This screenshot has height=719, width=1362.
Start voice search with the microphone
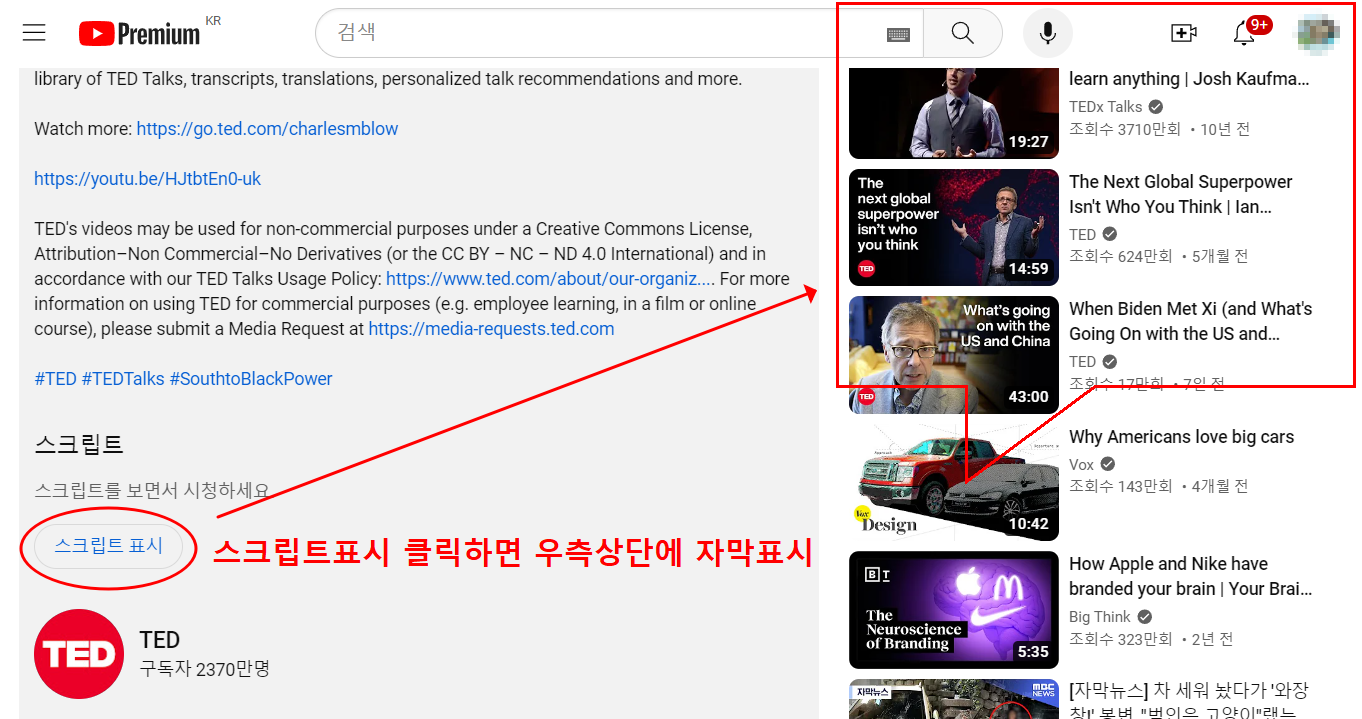(1047, 33)
